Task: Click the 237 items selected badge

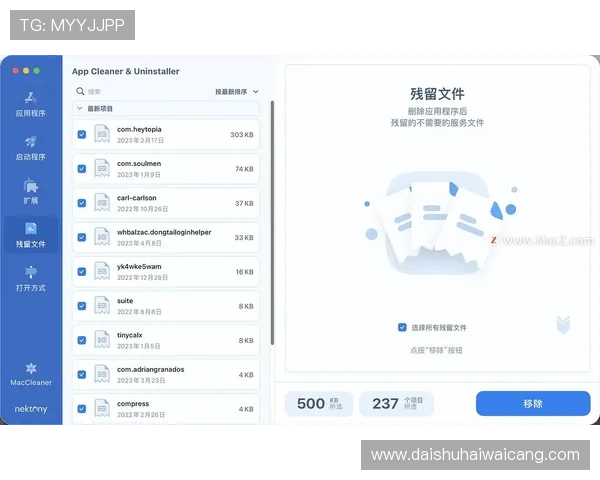Action: click(396, 403)
